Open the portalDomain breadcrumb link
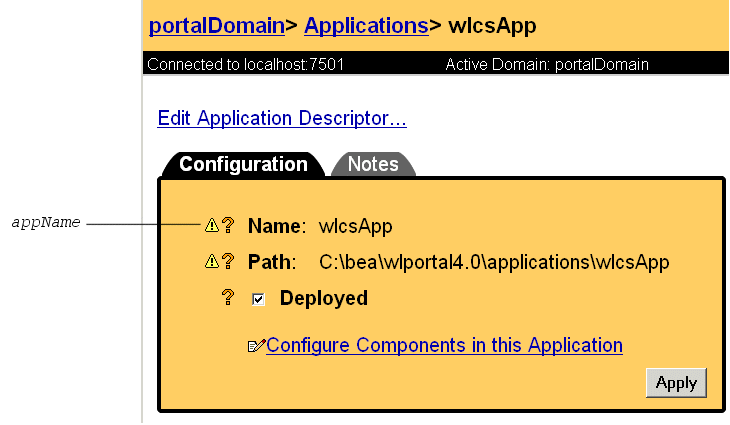This screenshot has height=425, width=730. point(216,26)
